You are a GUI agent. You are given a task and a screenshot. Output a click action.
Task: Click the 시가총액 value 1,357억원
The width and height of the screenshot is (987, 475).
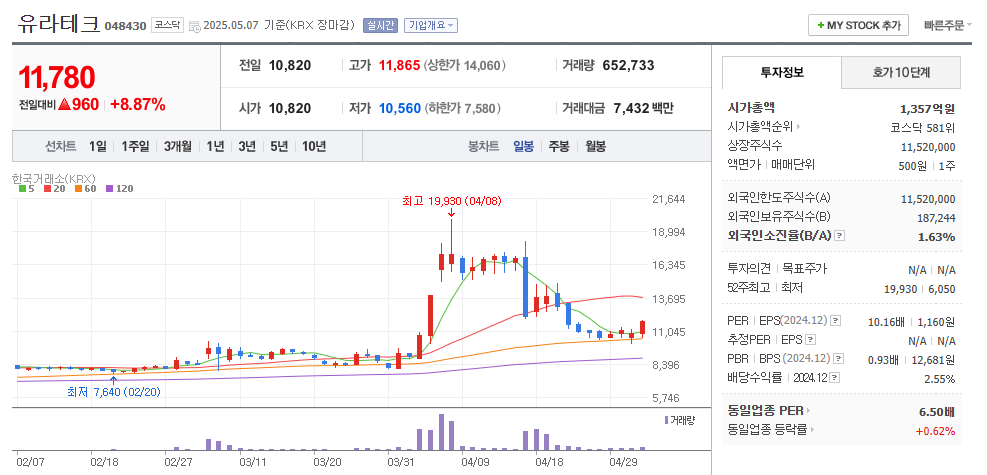point(928,108)
